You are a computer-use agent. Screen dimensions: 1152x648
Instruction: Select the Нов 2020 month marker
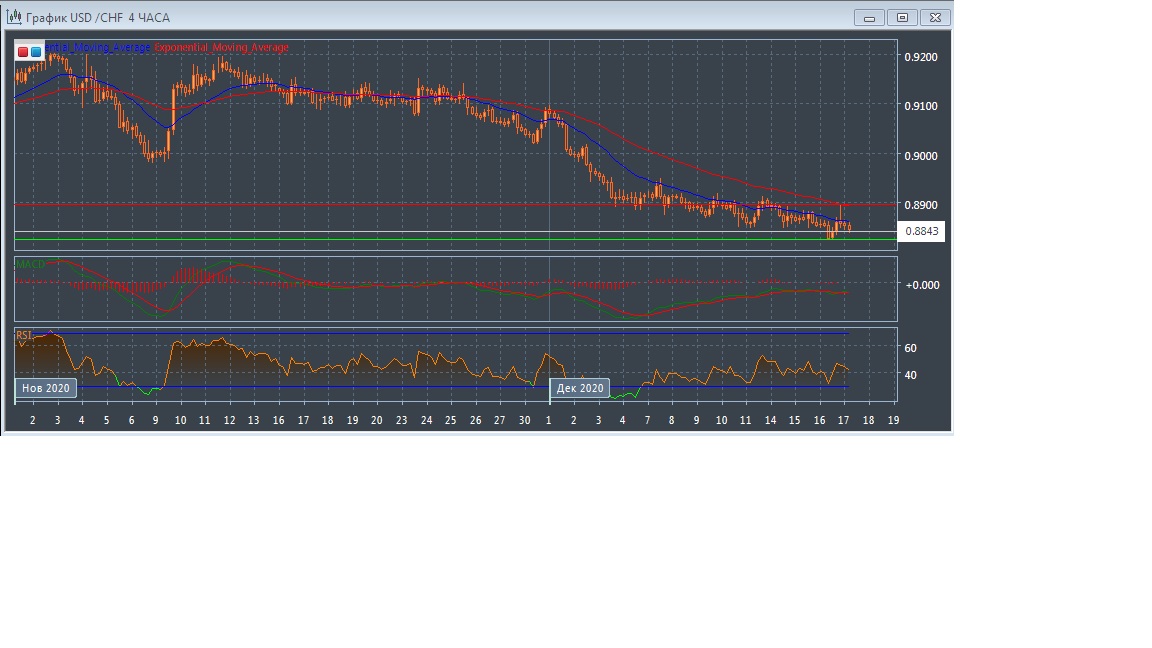tap(46, 388)
